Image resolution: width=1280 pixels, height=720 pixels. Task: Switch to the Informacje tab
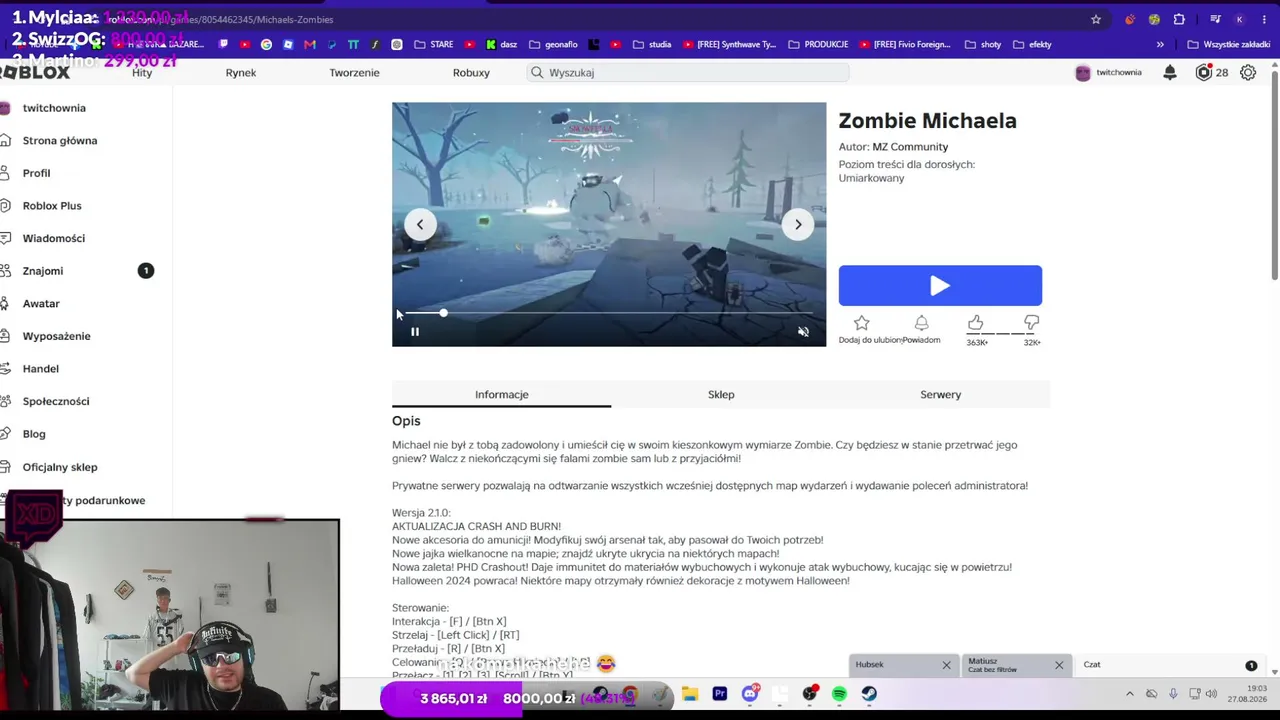[501, 394]
